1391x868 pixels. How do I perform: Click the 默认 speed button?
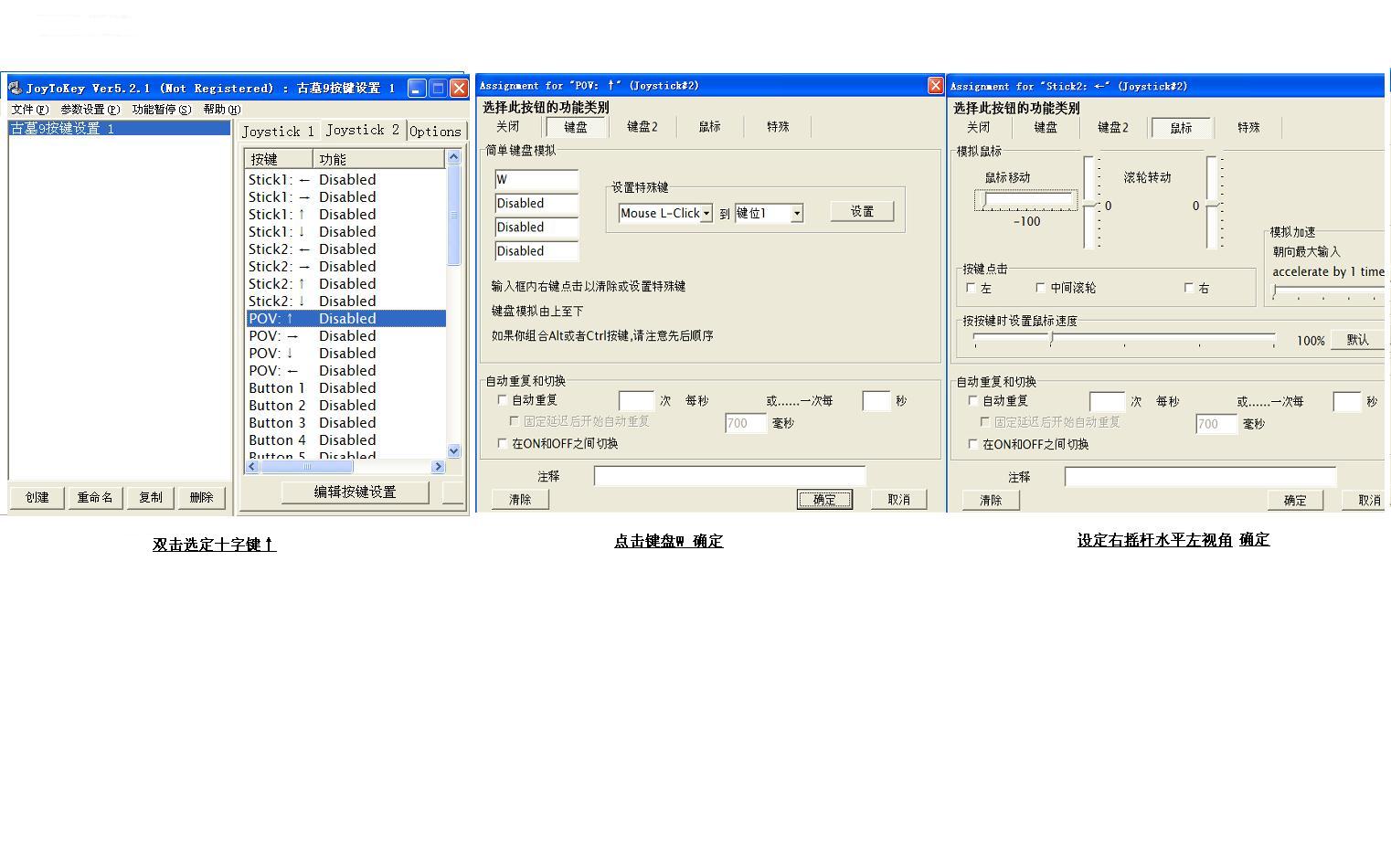(x=1357, y=339)
